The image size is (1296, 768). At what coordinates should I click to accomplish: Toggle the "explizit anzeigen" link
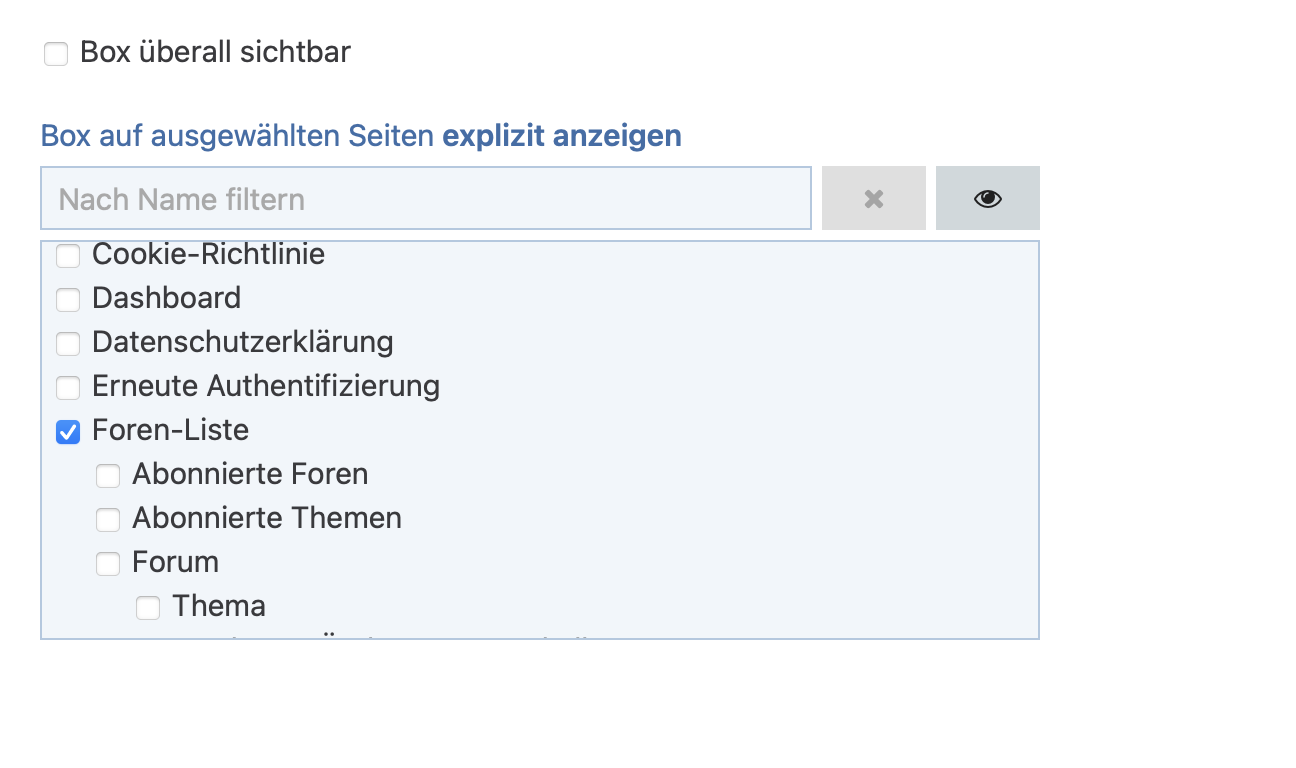point(561,136)
